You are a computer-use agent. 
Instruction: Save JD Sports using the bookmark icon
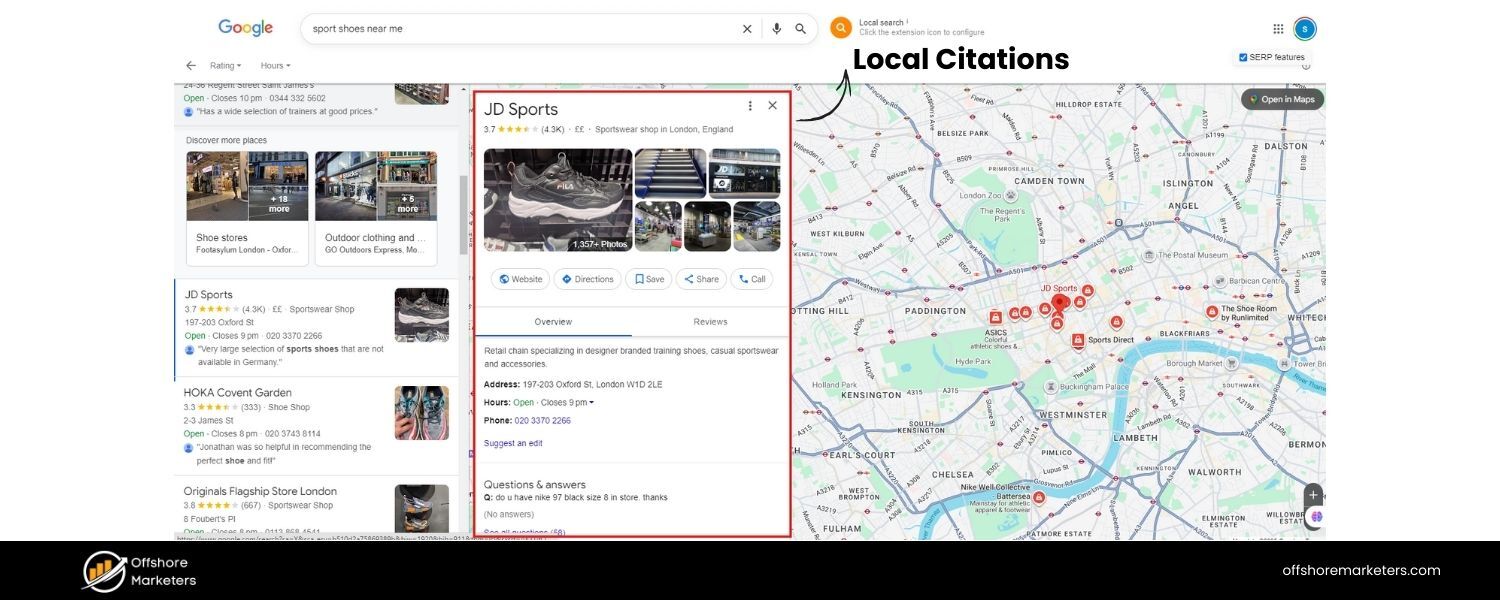click(x=647, y=279)
